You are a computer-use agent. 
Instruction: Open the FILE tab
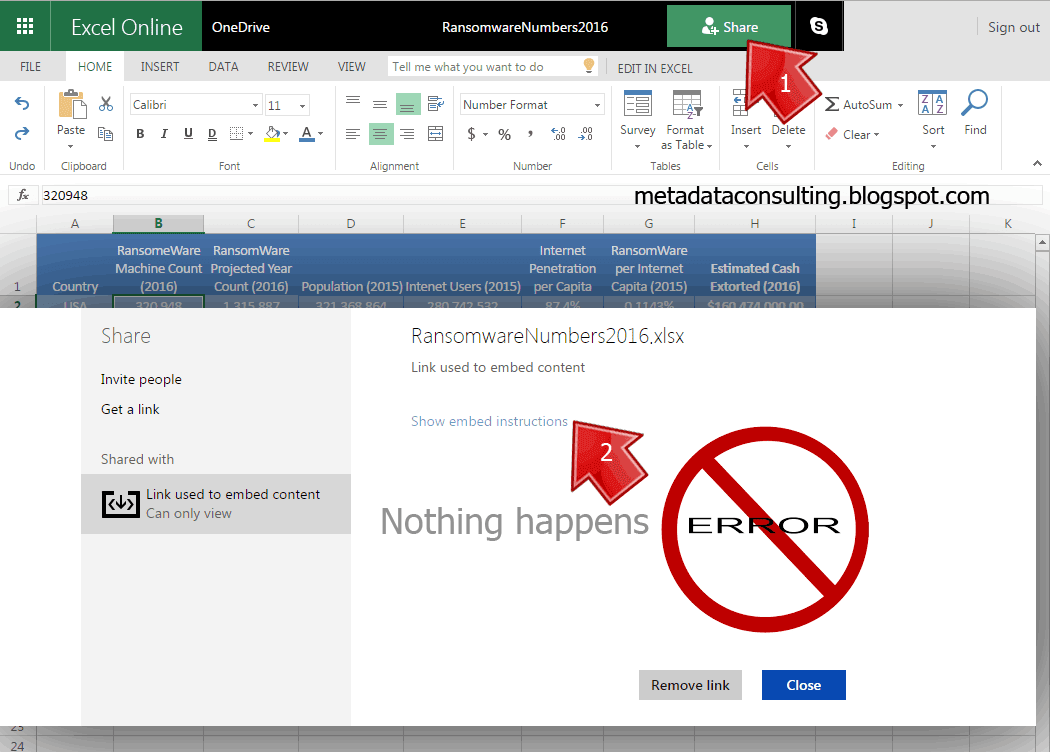(30, 67)
